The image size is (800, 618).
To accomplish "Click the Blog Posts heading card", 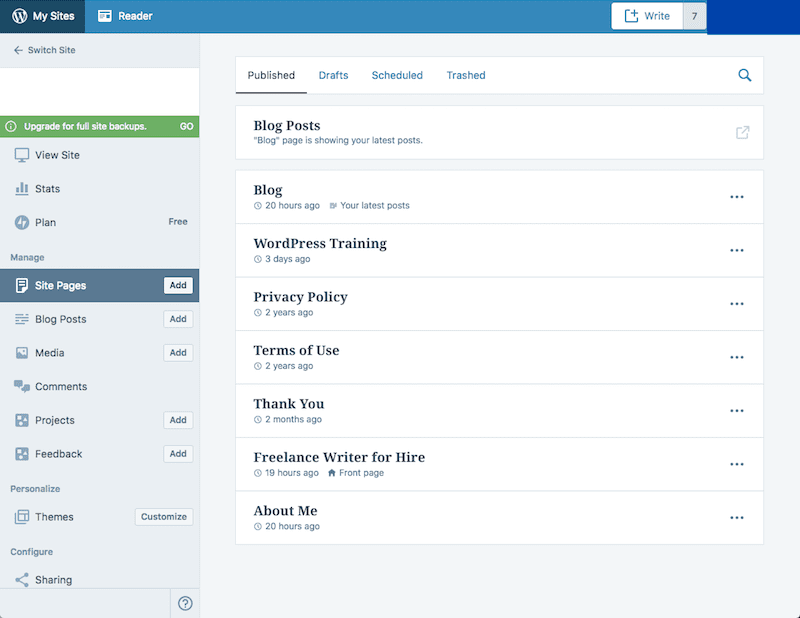I will pos(499,133).
